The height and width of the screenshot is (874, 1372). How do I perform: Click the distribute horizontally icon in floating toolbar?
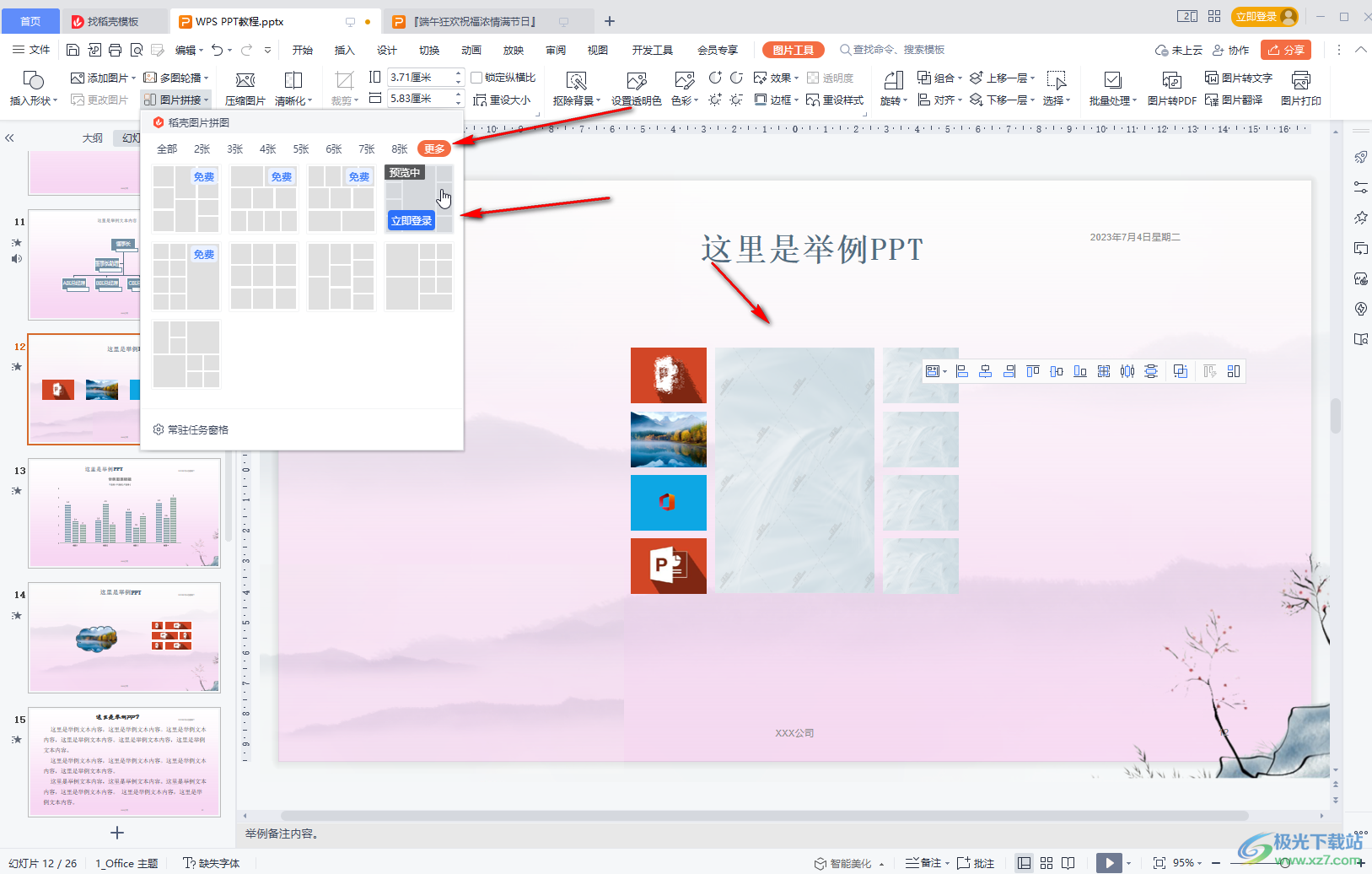tap(1127, 371)
